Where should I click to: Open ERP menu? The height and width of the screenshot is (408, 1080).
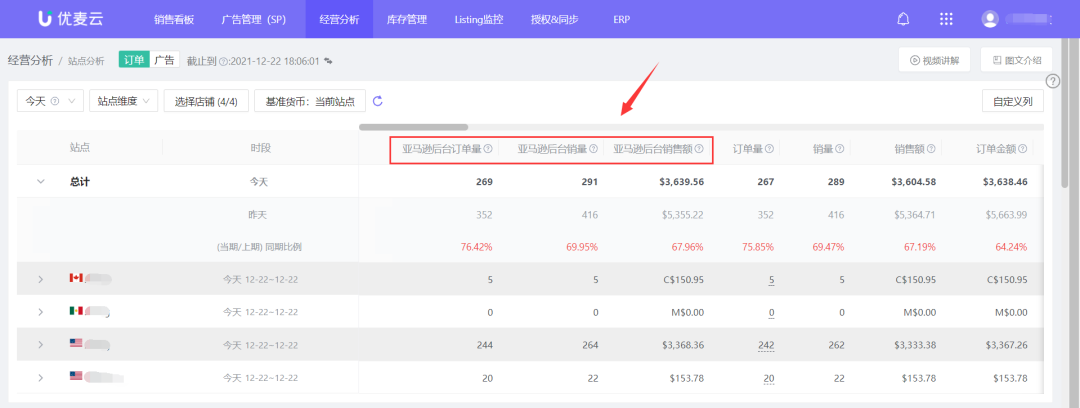(x=621, y=19)
